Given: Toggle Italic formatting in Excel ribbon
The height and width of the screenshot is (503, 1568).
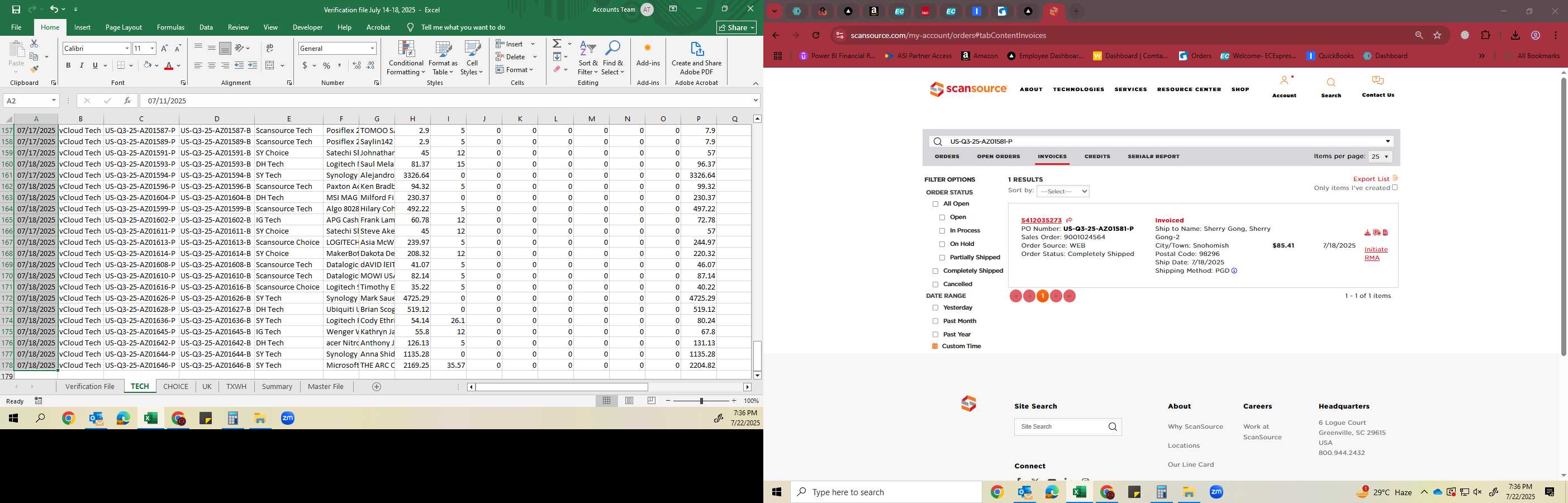Looking at the screenshot, I should coord(82,66).
